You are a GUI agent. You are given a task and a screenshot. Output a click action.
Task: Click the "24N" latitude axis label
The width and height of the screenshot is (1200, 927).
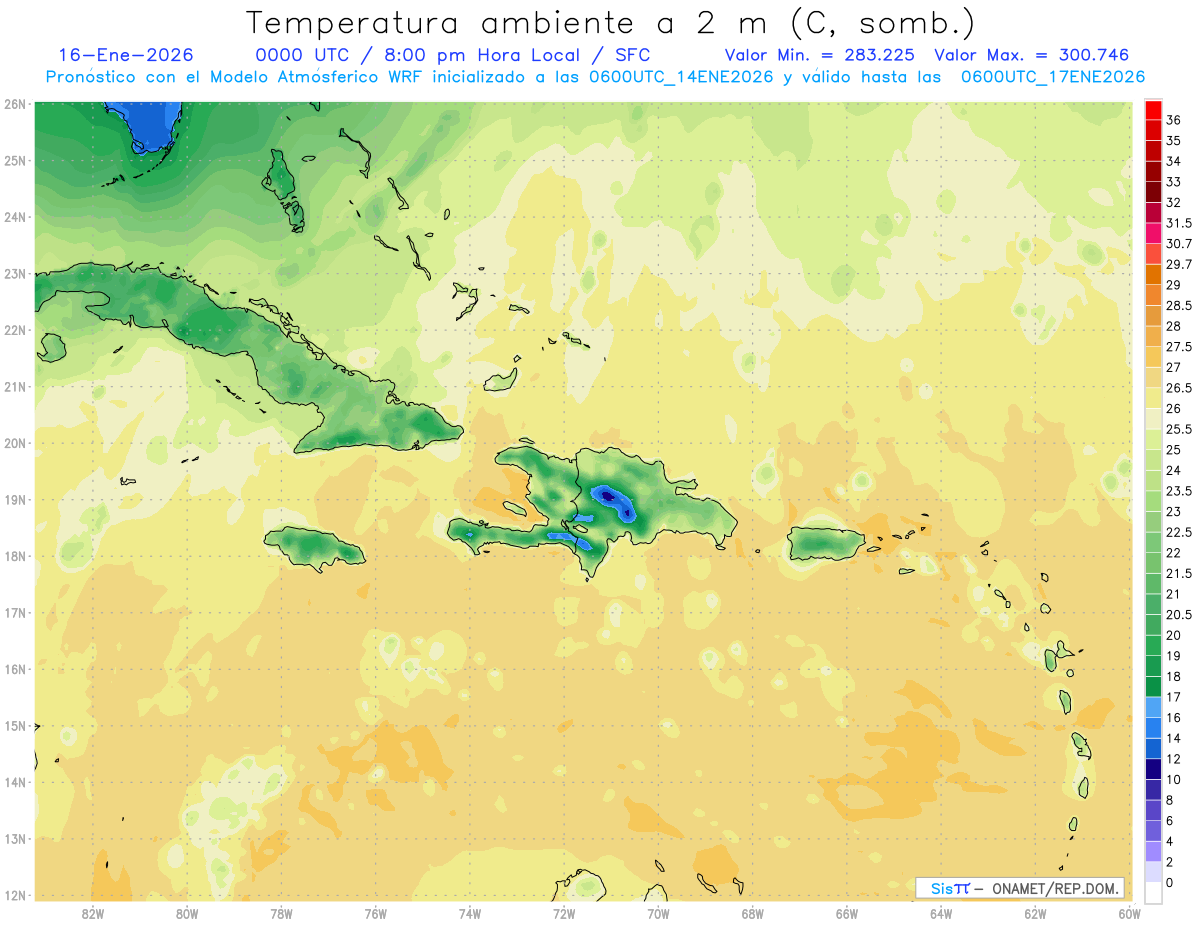14,216
